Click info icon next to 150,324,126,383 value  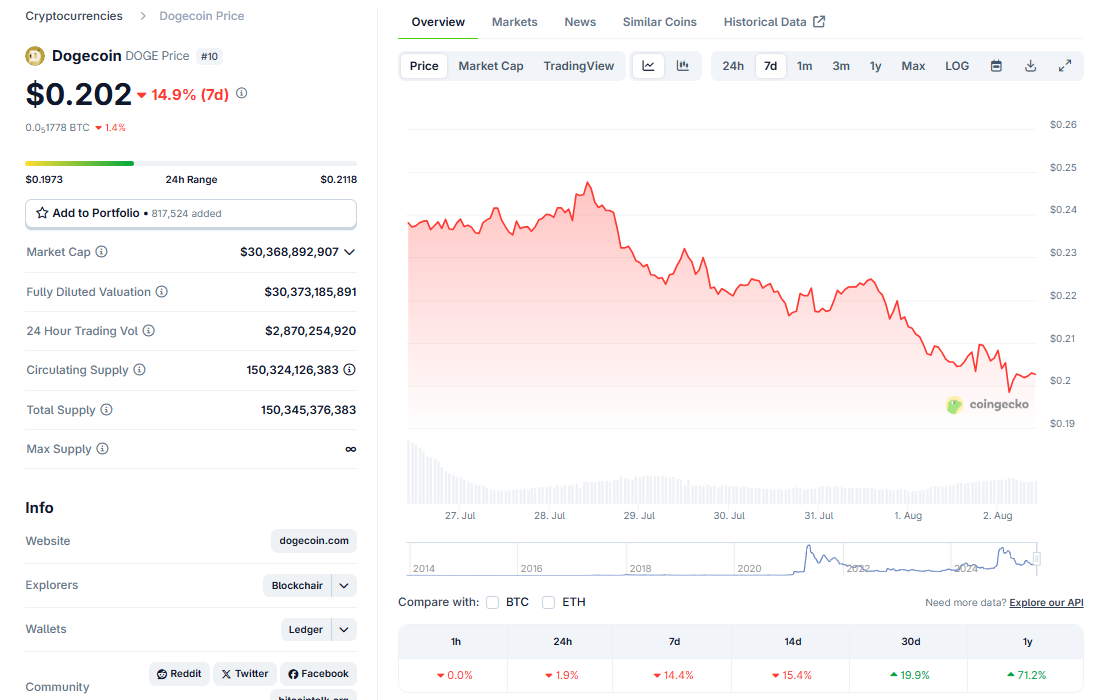point(349,370)
